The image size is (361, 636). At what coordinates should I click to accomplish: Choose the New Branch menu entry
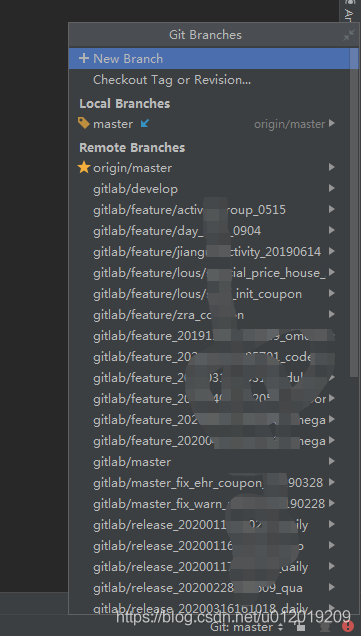coord(209,58)
